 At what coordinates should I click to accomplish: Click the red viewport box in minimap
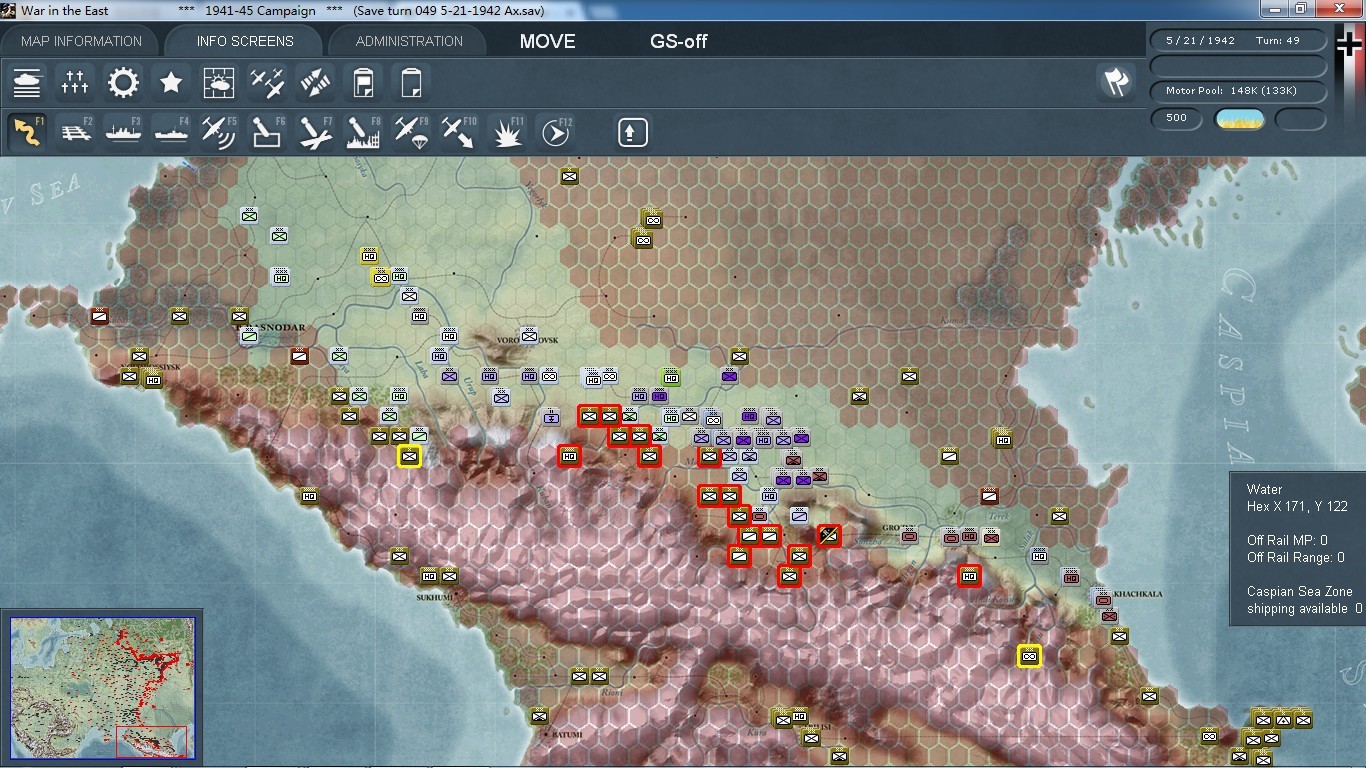point(151,741)
